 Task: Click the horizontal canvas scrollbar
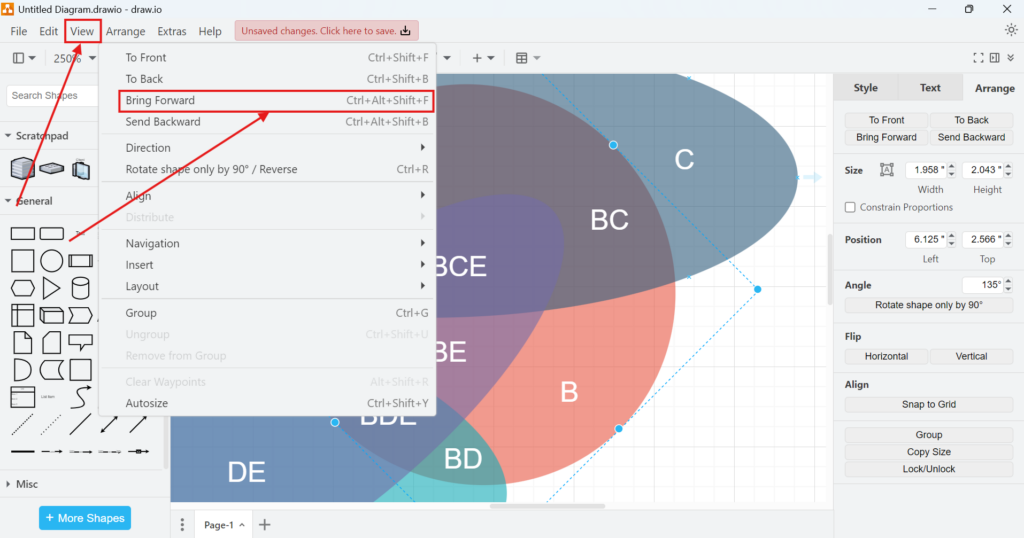point(547,505)
